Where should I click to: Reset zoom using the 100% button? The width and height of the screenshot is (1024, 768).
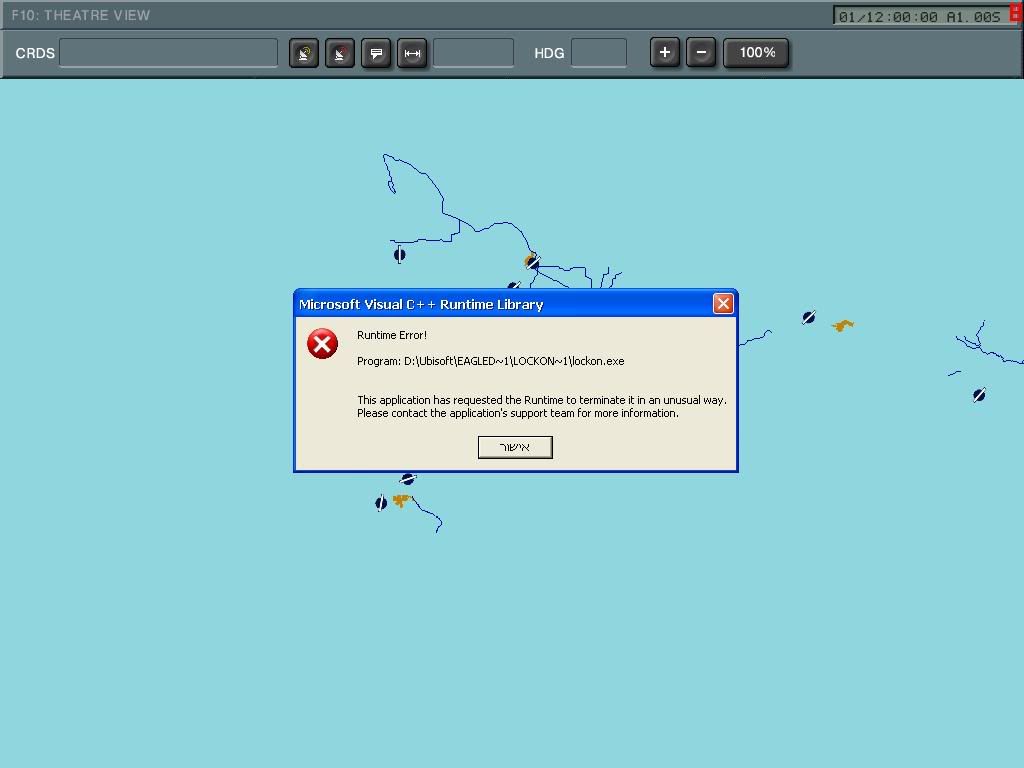click(756, 52)
